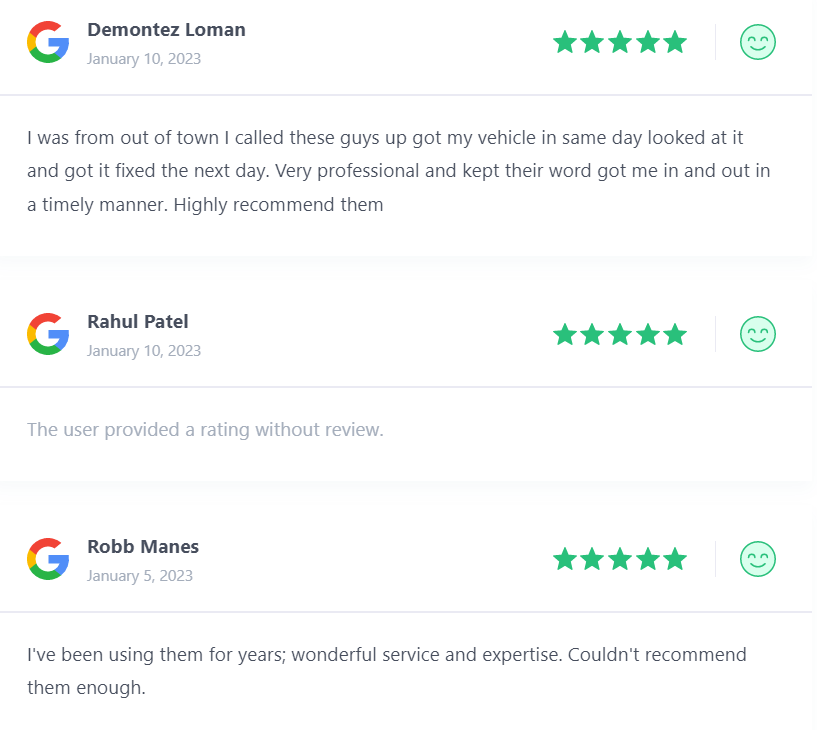Click the smiley face on Robb Manes's review

(758, 559)
